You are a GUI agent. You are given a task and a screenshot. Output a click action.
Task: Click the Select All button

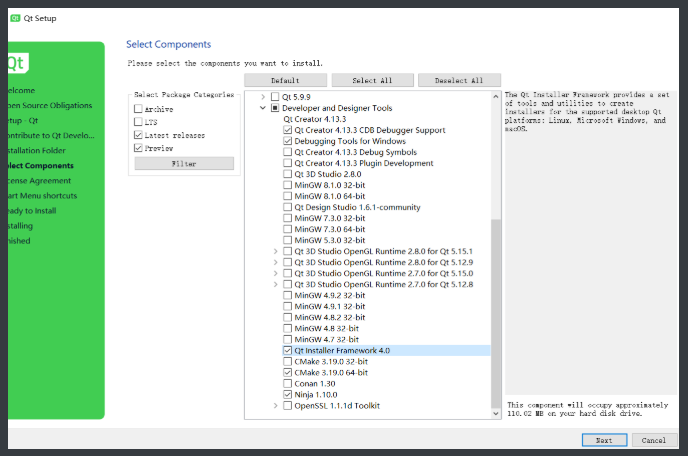[x=372, y=80]
